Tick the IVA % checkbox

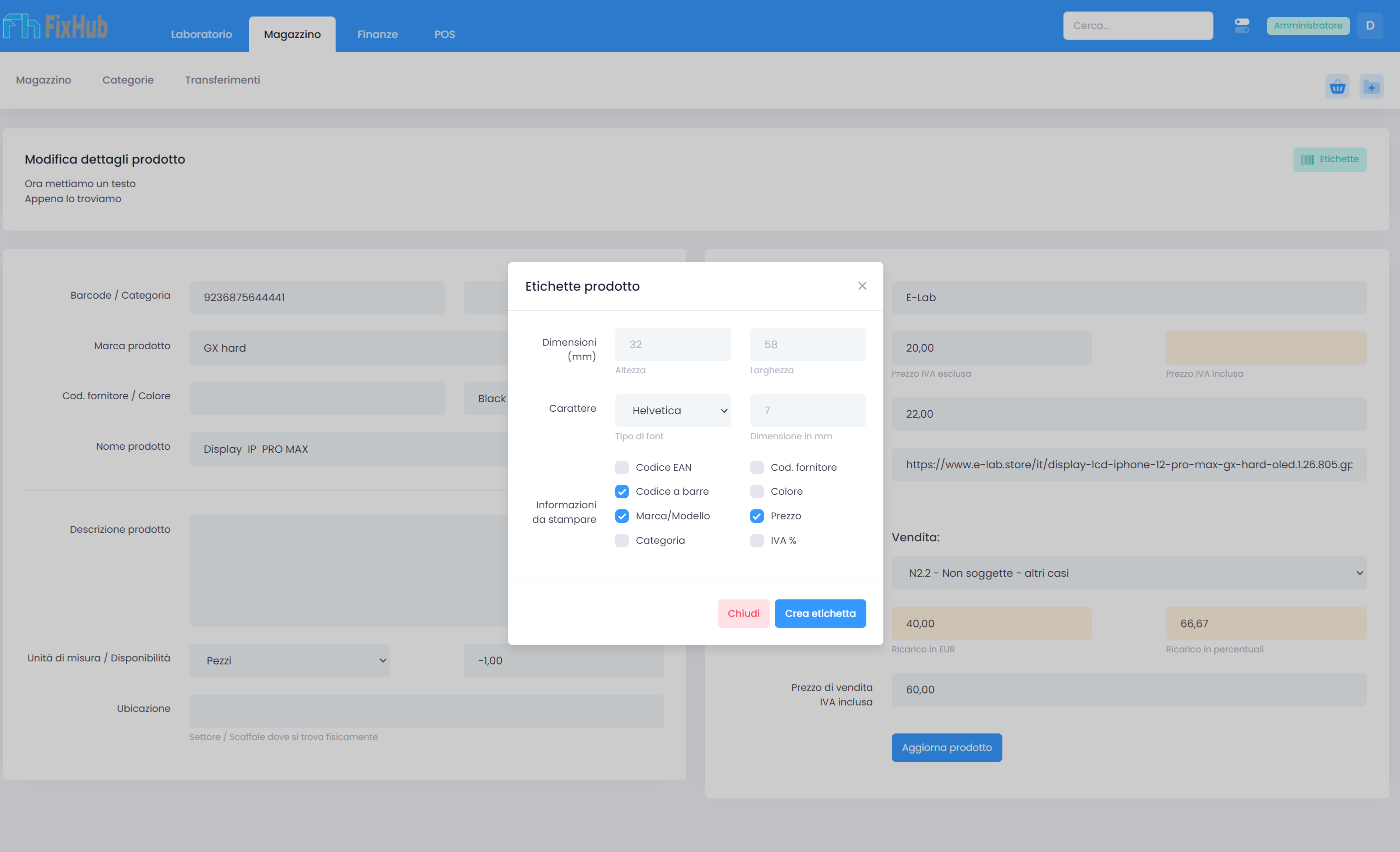pyautogui.click(x=756, y=540)
